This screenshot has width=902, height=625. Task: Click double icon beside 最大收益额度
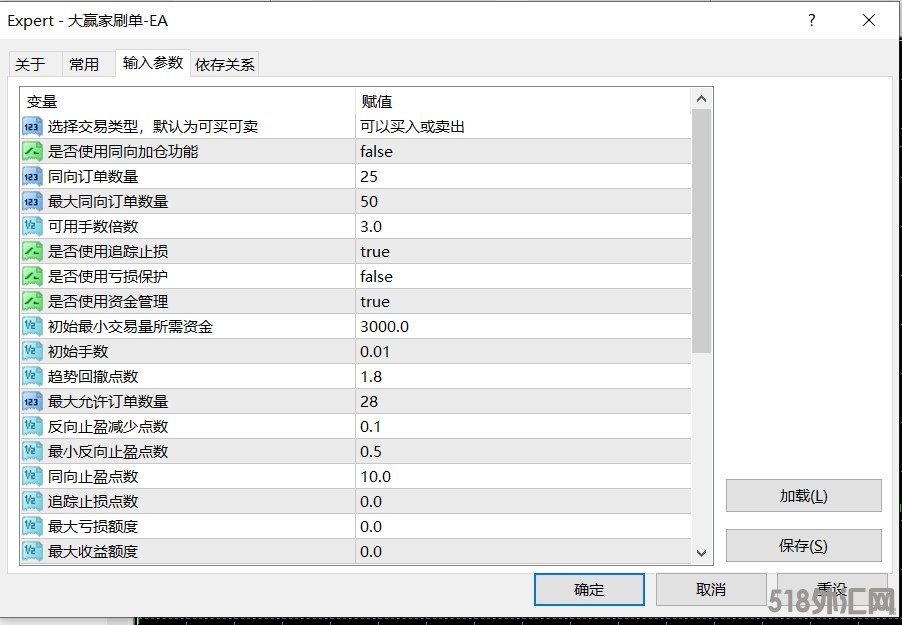click(x=32, y=551)
